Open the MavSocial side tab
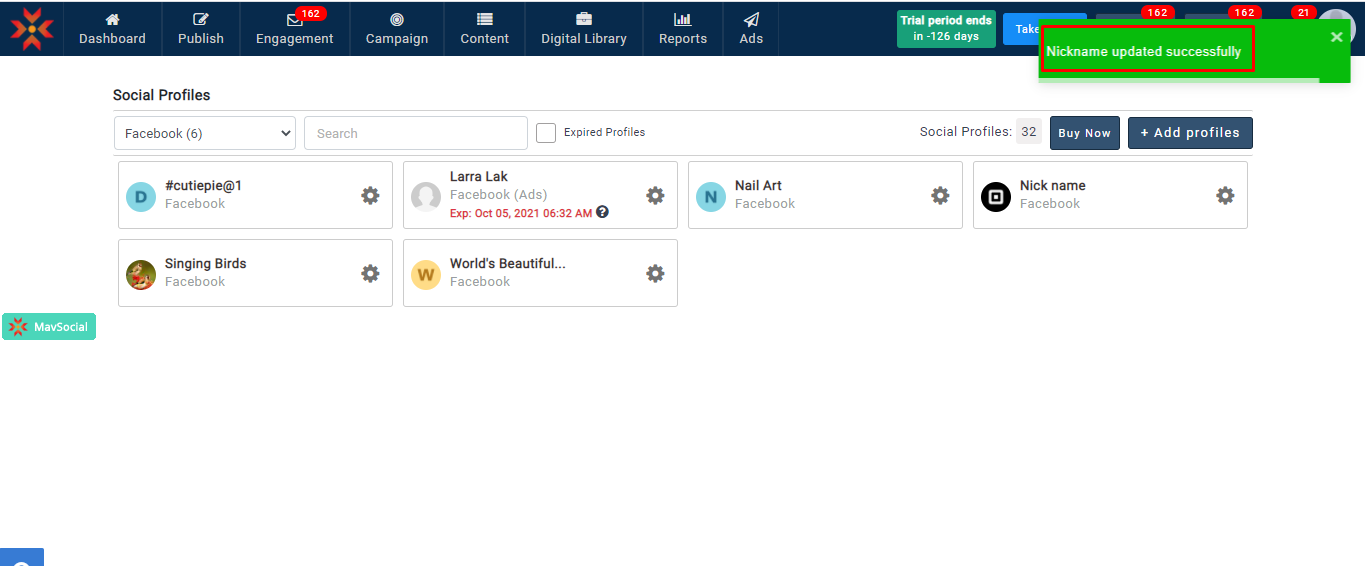This screenshot has width=1365, height=566. 49,327
